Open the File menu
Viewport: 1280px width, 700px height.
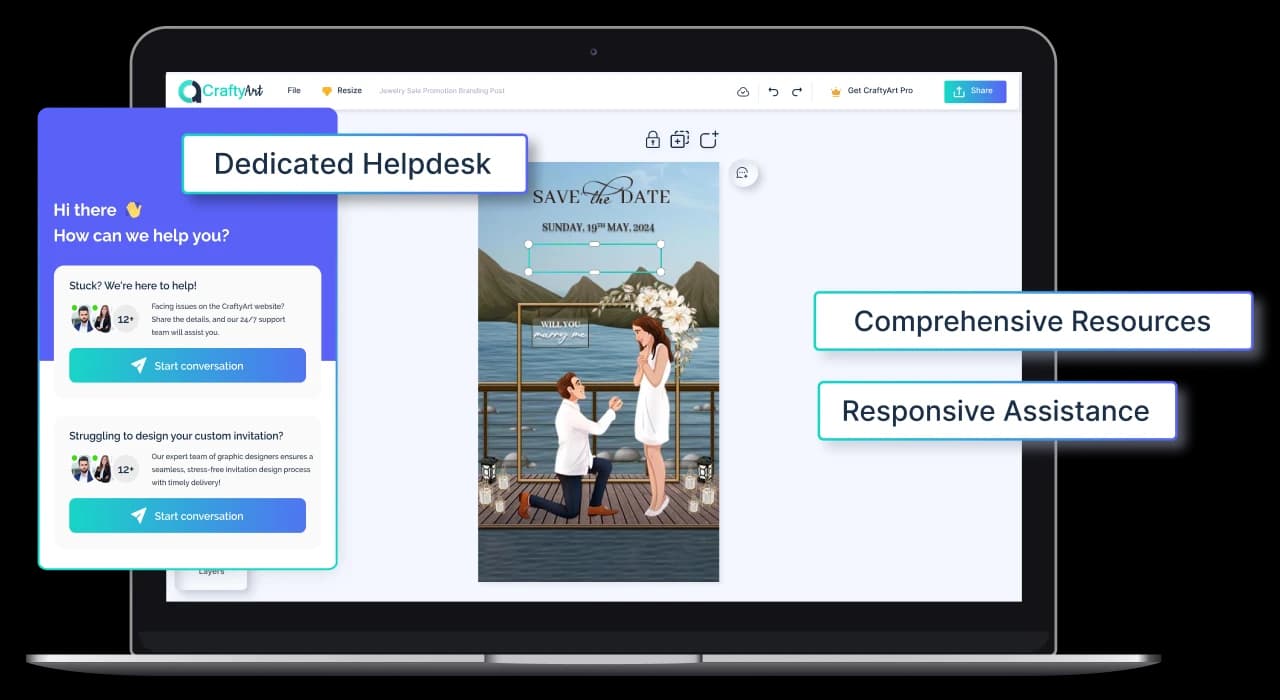[x=294, y=91]
